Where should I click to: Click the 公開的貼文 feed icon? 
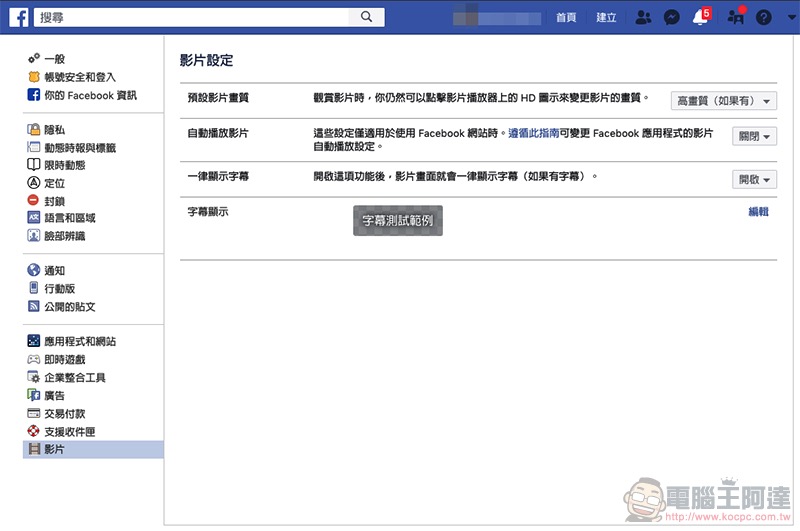click(x=34, y=306)
